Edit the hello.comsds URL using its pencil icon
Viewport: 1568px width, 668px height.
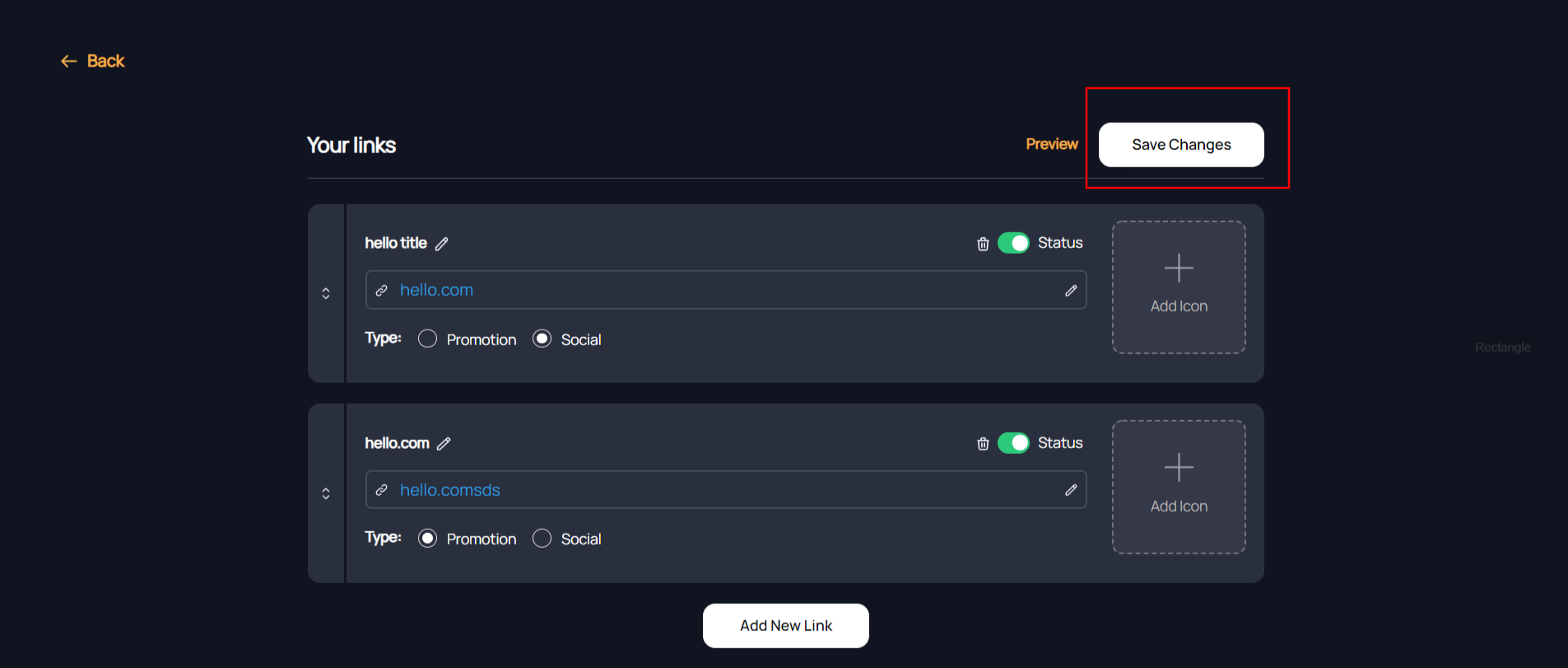pyautogui.click(x=1071, y=490)
